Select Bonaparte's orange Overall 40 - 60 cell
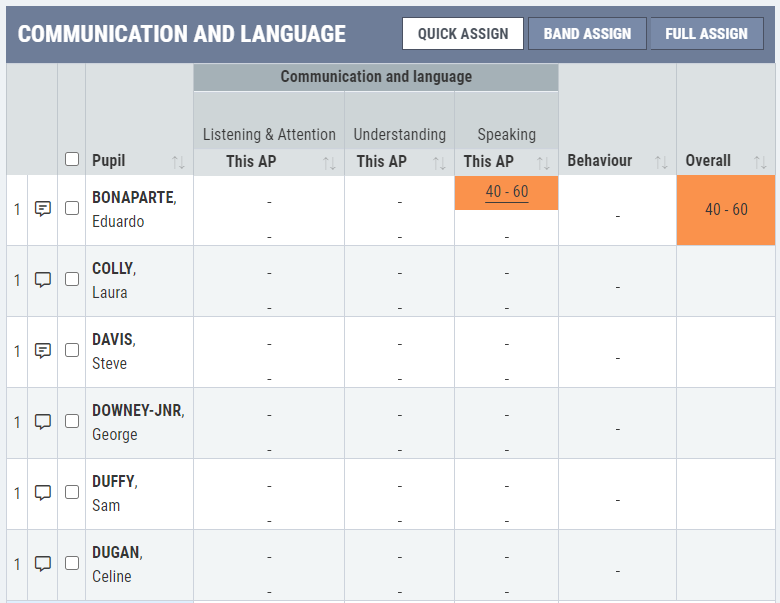This screenshot has height=603, width=780. tap(726, 210)
